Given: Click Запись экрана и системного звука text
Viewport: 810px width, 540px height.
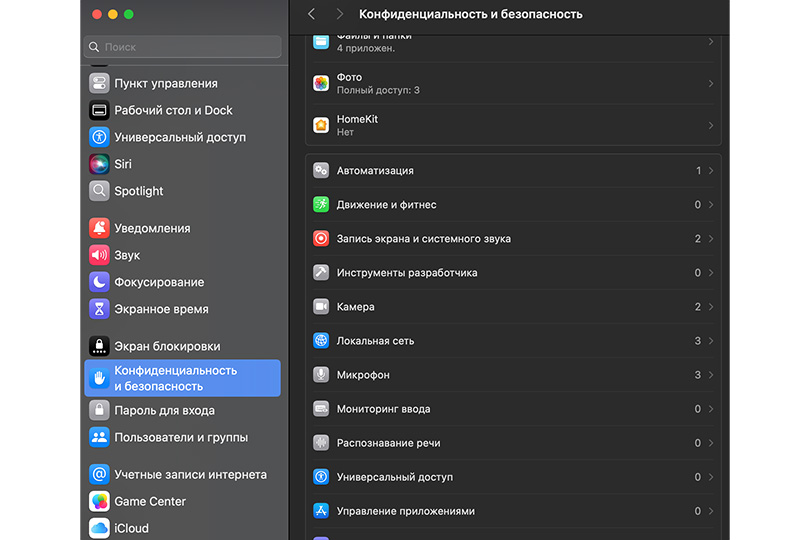Looking at the screenshot, I should pos(424,239).
